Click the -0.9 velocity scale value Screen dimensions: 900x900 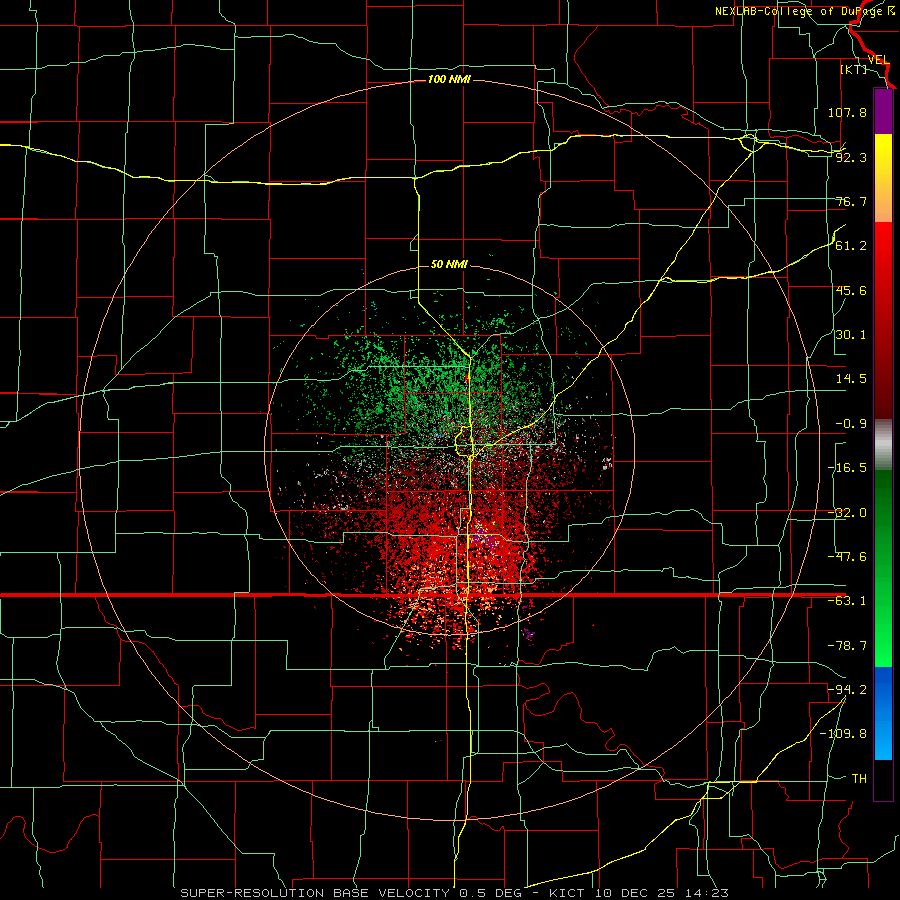click(851, 424)
